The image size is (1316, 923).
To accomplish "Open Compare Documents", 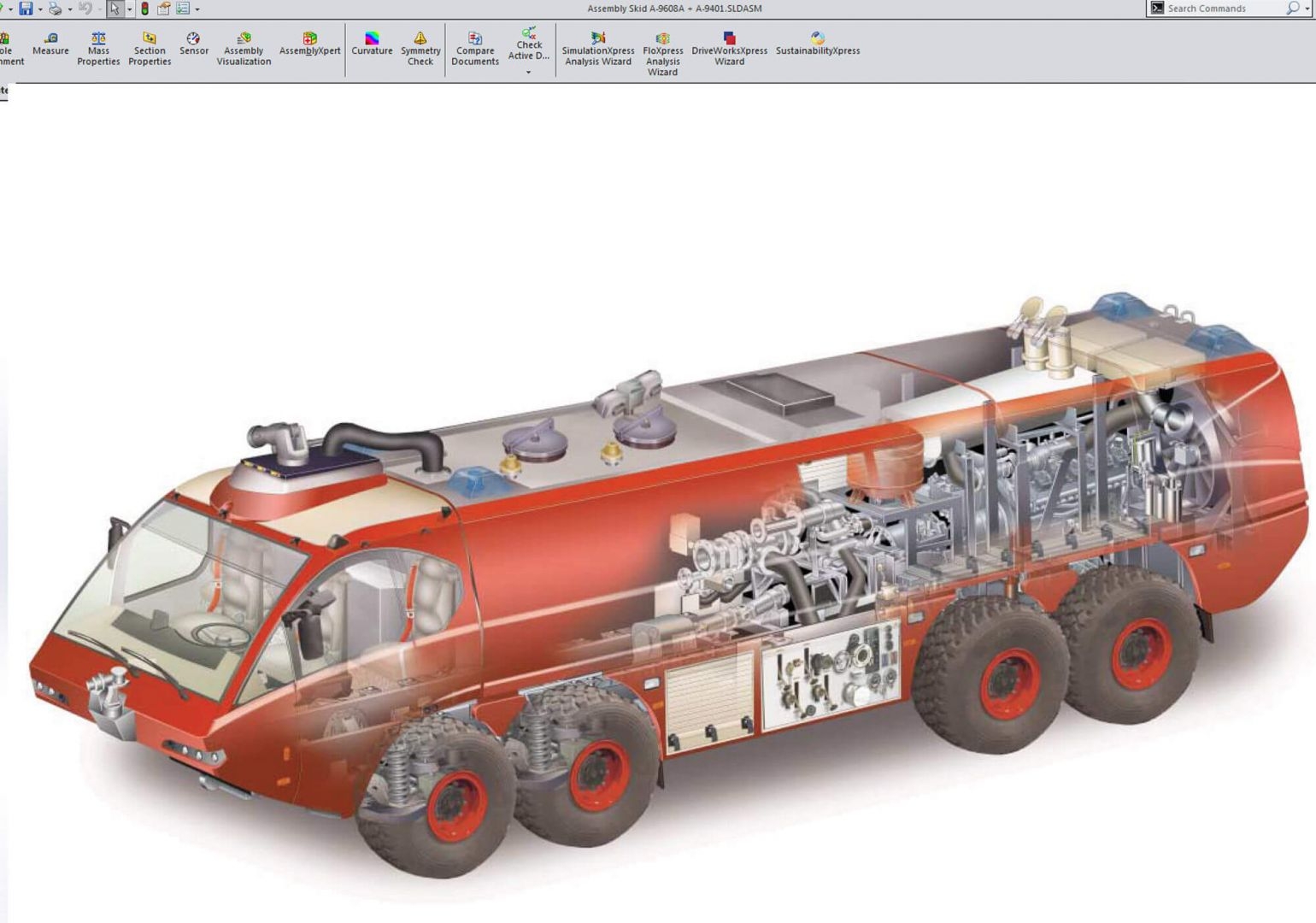I will 475,49.
